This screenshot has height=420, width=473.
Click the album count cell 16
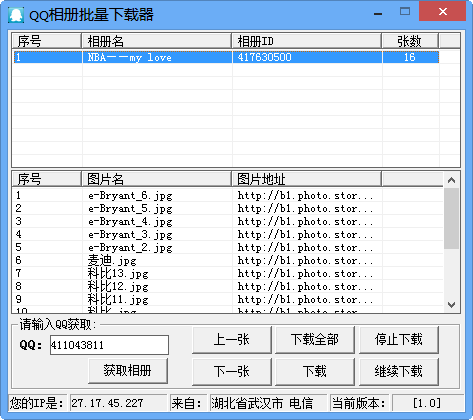[x=410, y=57]
